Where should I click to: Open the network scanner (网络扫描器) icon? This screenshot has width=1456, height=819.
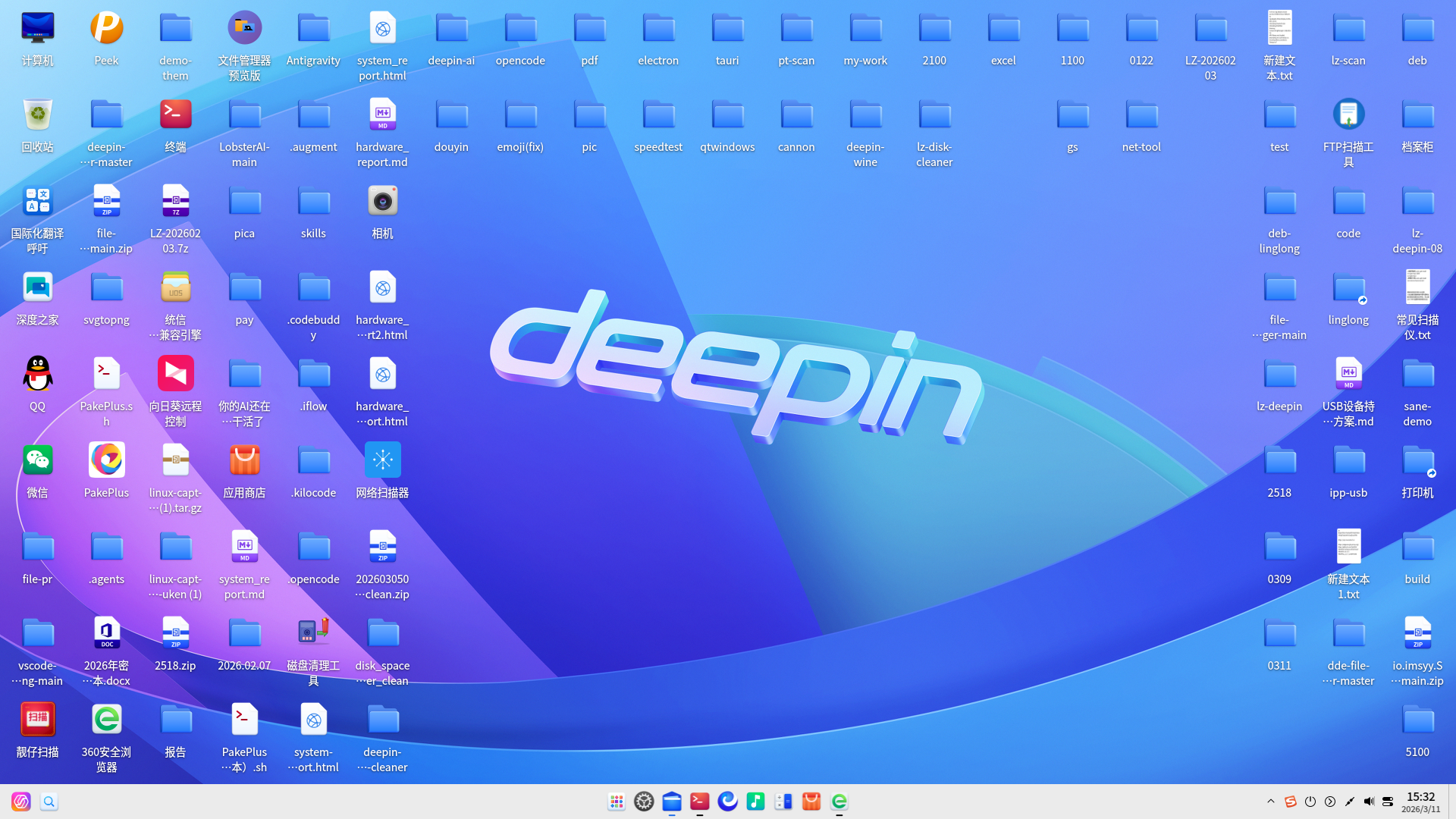pos(382,460)
